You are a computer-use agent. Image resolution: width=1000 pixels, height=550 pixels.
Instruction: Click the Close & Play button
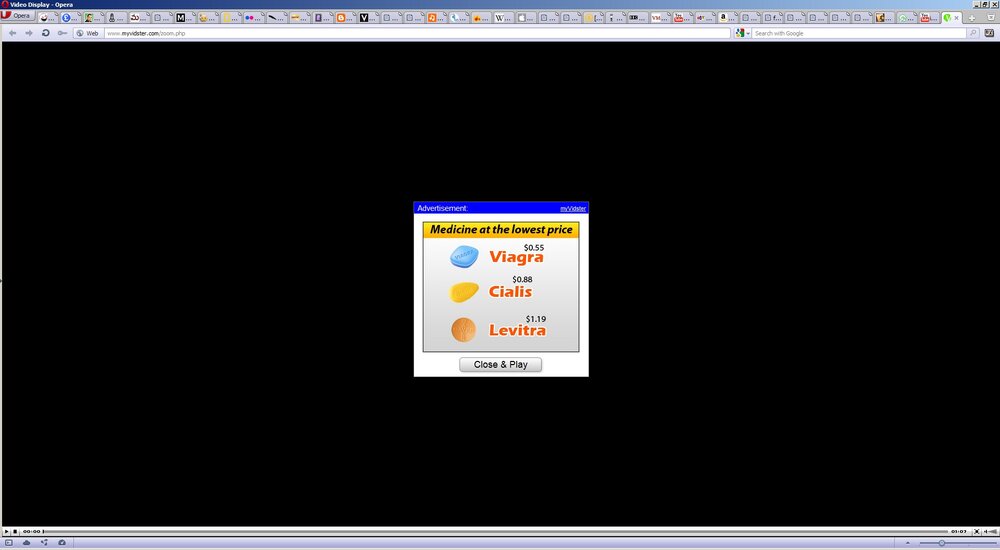click(x=501, y=364)
